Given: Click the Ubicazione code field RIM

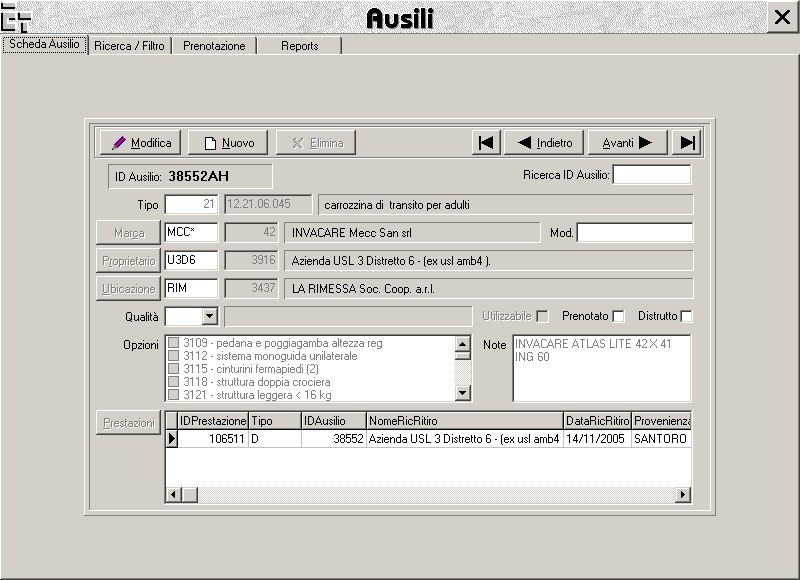Looking at the screenshot, I should pyautogui.click(x=191, y=288).
